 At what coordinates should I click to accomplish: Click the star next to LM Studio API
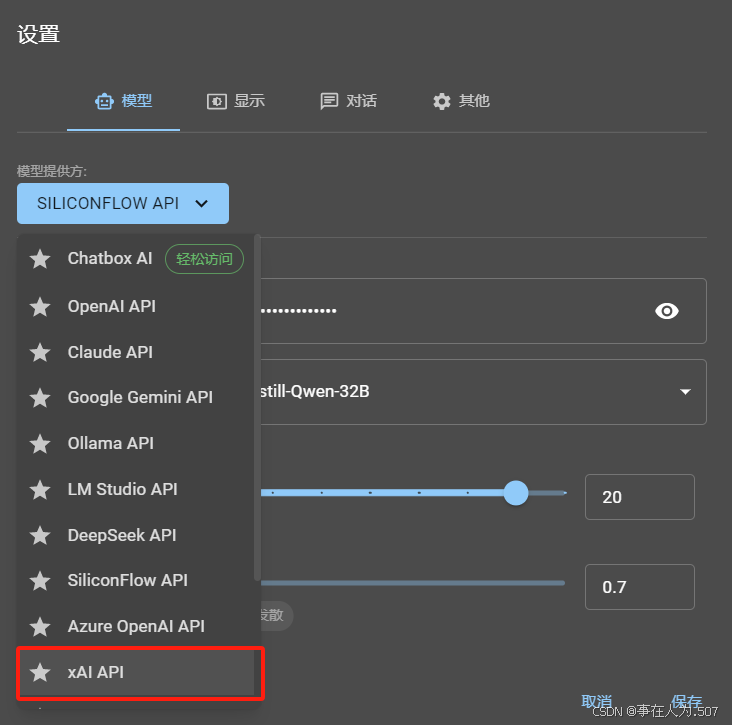tap(40, 490)
